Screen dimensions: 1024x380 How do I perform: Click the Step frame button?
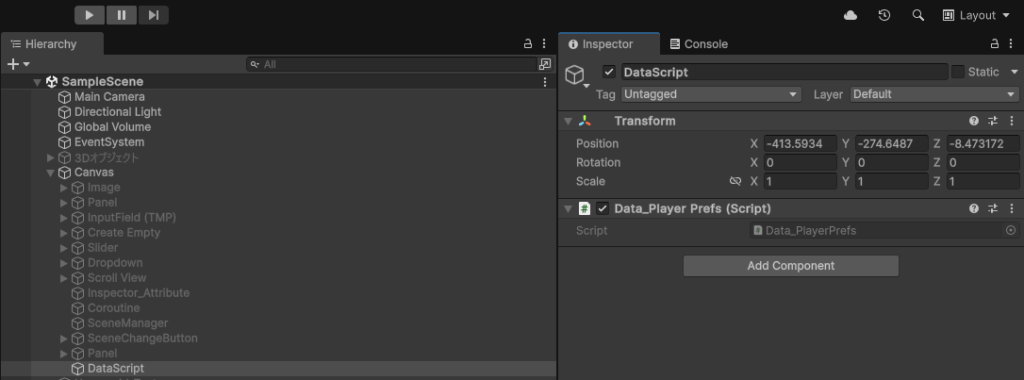[x=153, y=15]
